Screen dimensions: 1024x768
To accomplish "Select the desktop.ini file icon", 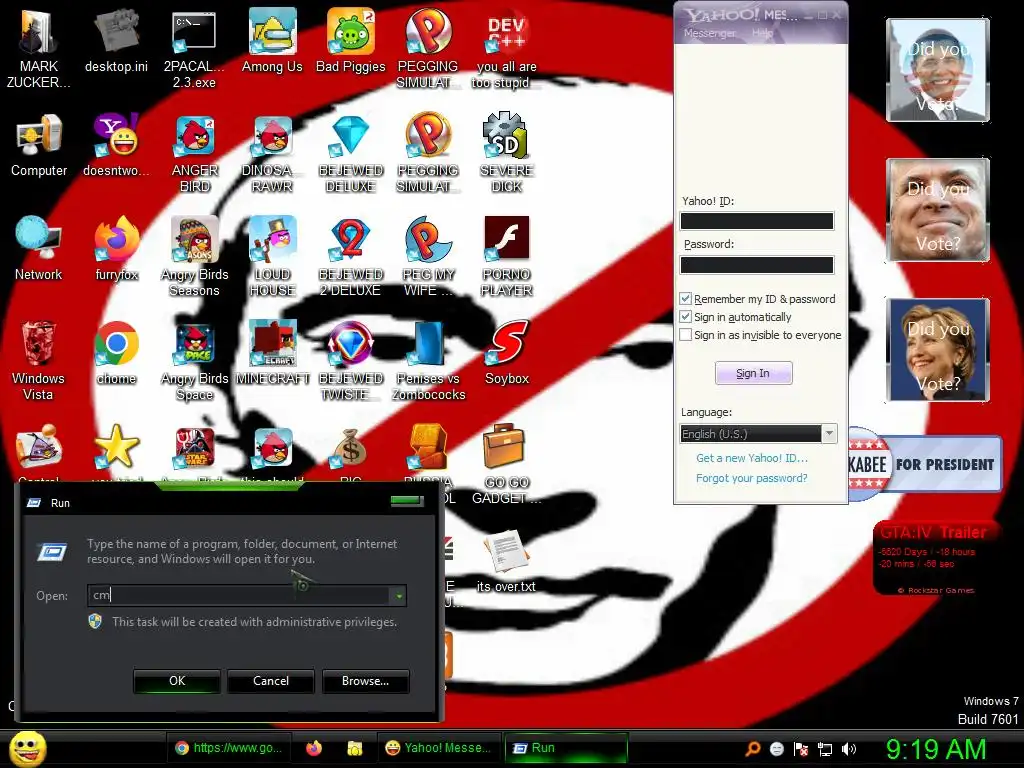I will pos(116,40).
